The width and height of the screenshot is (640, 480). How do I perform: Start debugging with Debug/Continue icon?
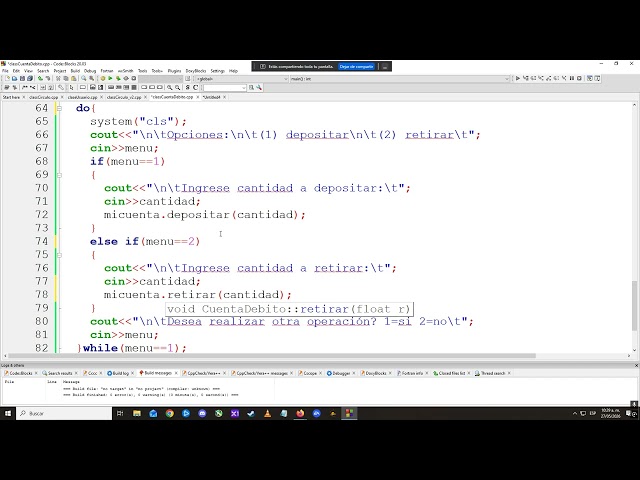tap(518, 78)
